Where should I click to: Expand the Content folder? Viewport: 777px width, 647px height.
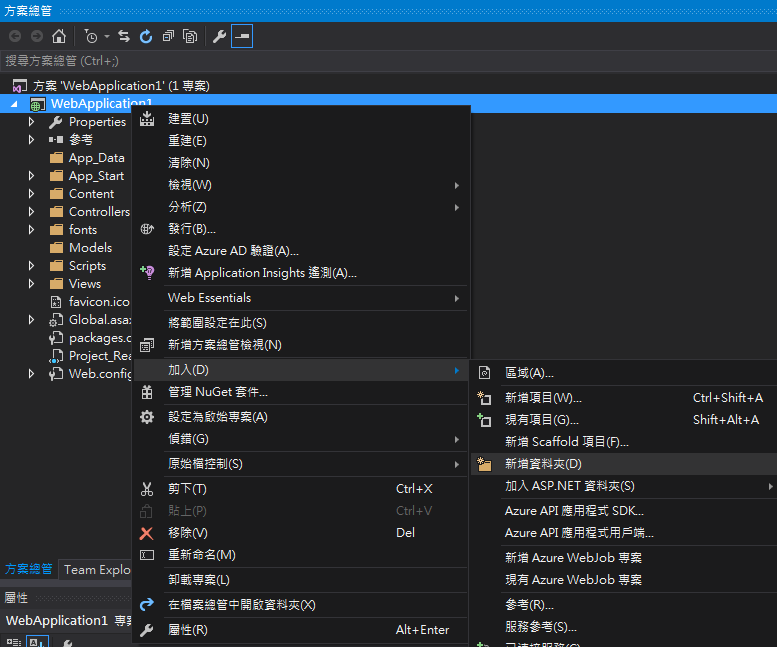coord(31,194)
